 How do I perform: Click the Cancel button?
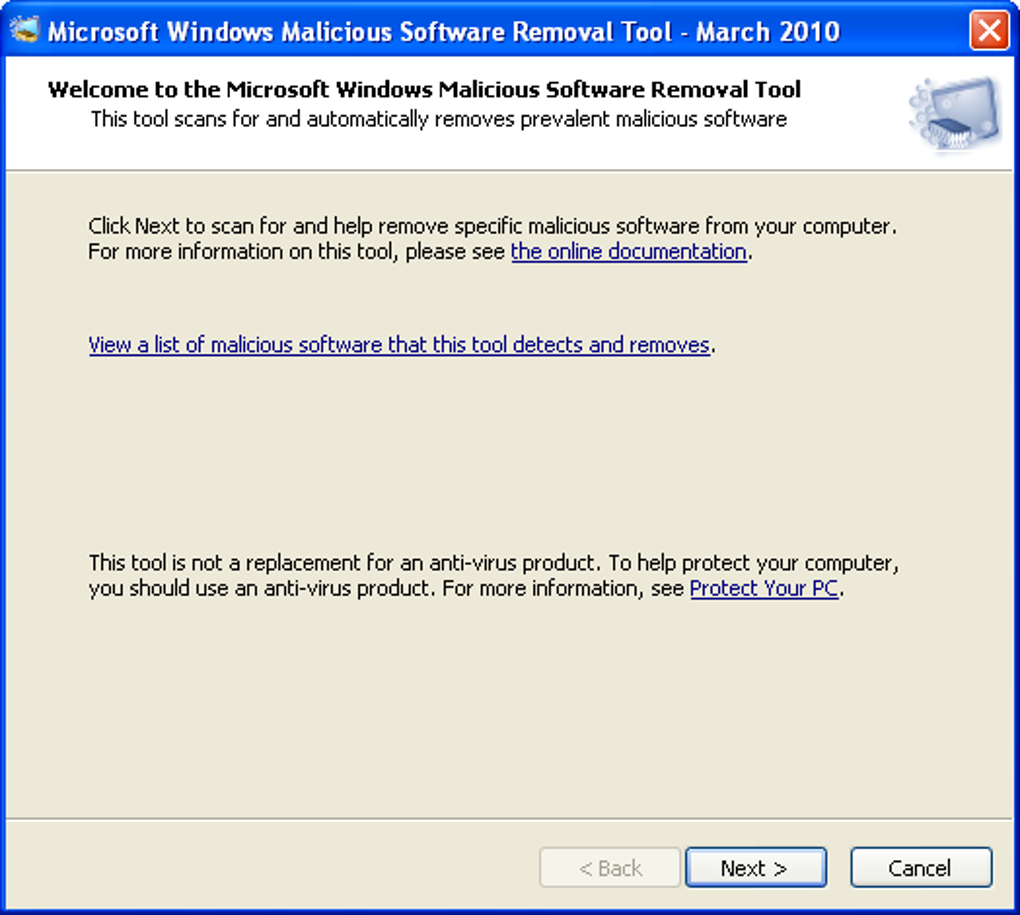pos(921,868)
